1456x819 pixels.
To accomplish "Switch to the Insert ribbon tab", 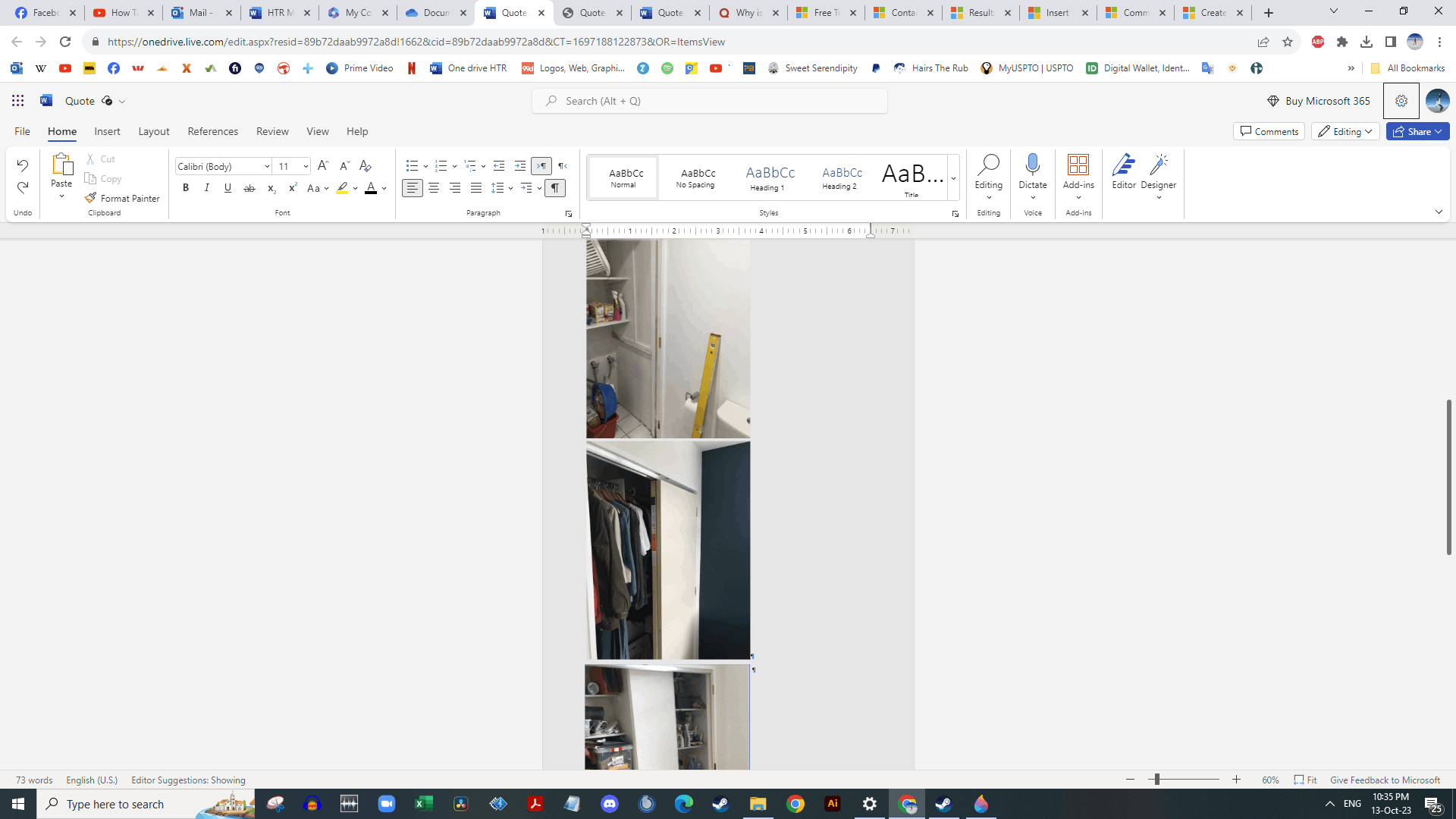I will (107, 131).
